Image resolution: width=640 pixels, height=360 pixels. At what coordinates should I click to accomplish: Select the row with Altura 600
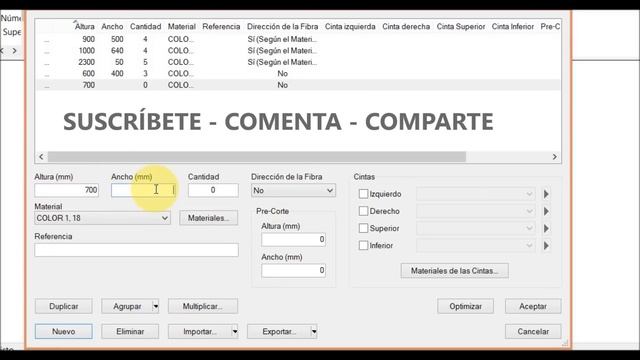298,73
